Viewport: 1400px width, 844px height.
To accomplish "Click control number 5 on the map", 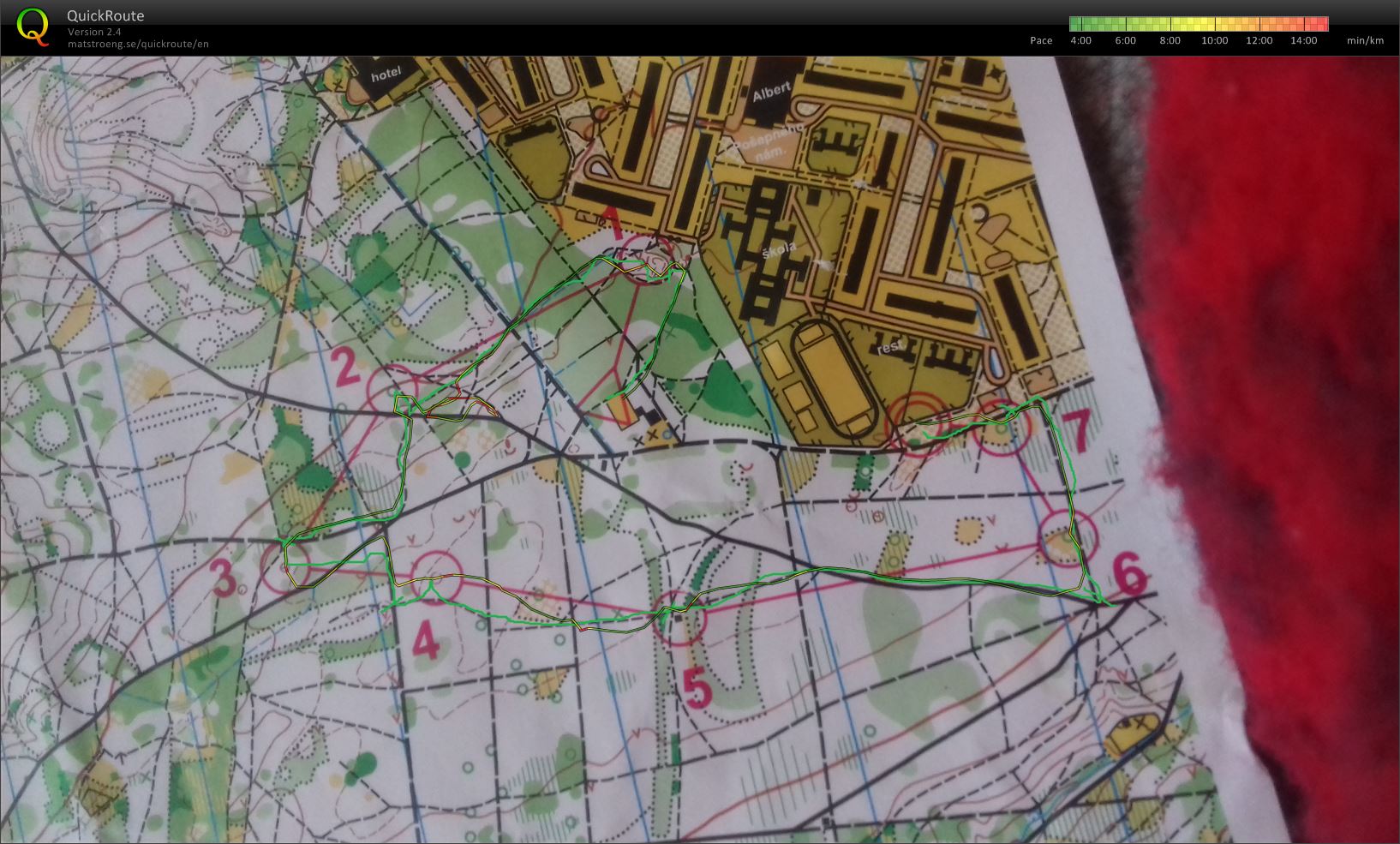I will pos(698,688).
